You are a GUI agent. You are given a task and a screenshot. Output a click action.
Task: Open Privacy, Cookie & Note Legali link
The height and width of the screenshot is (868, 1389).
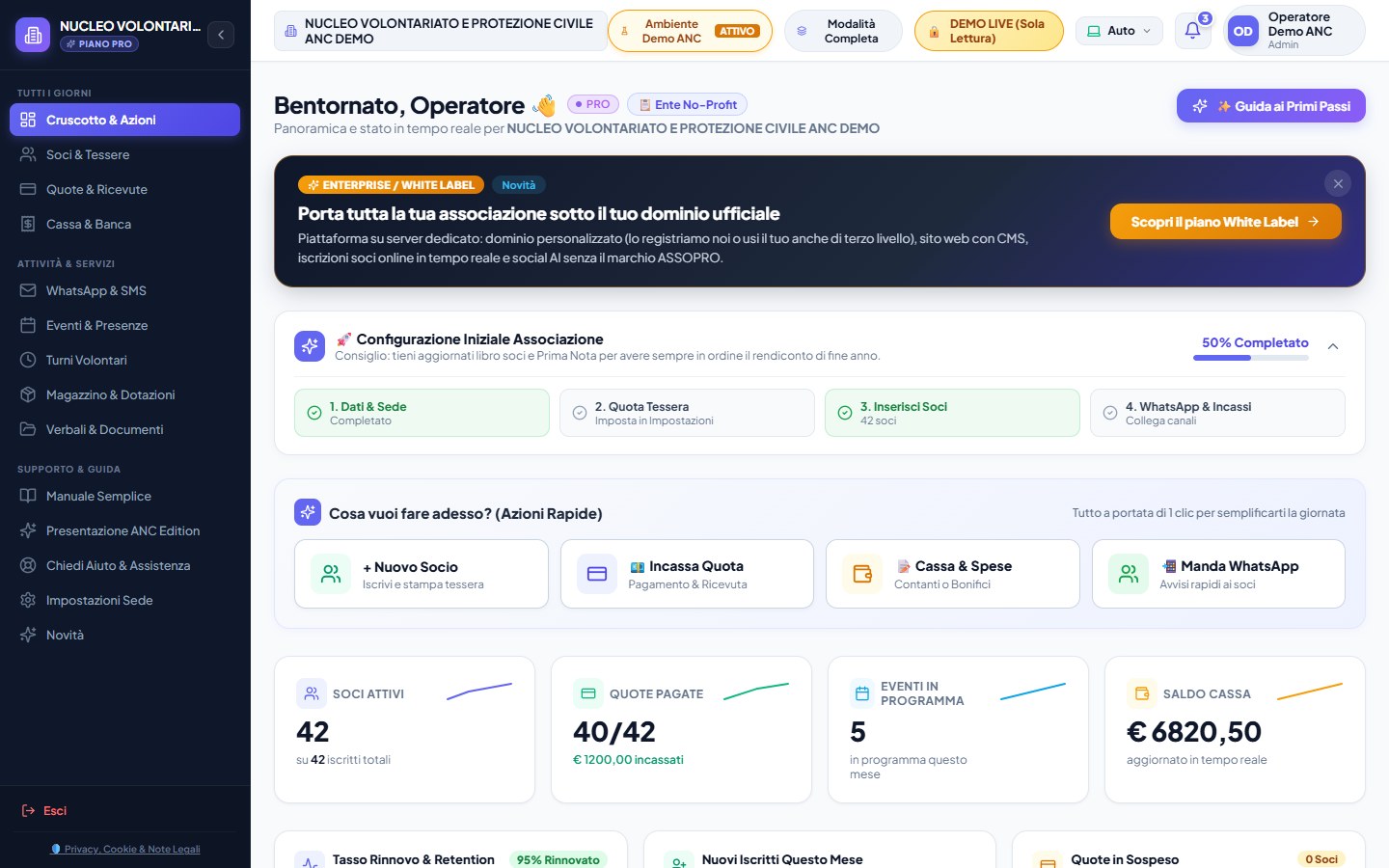tap(125, 849)
